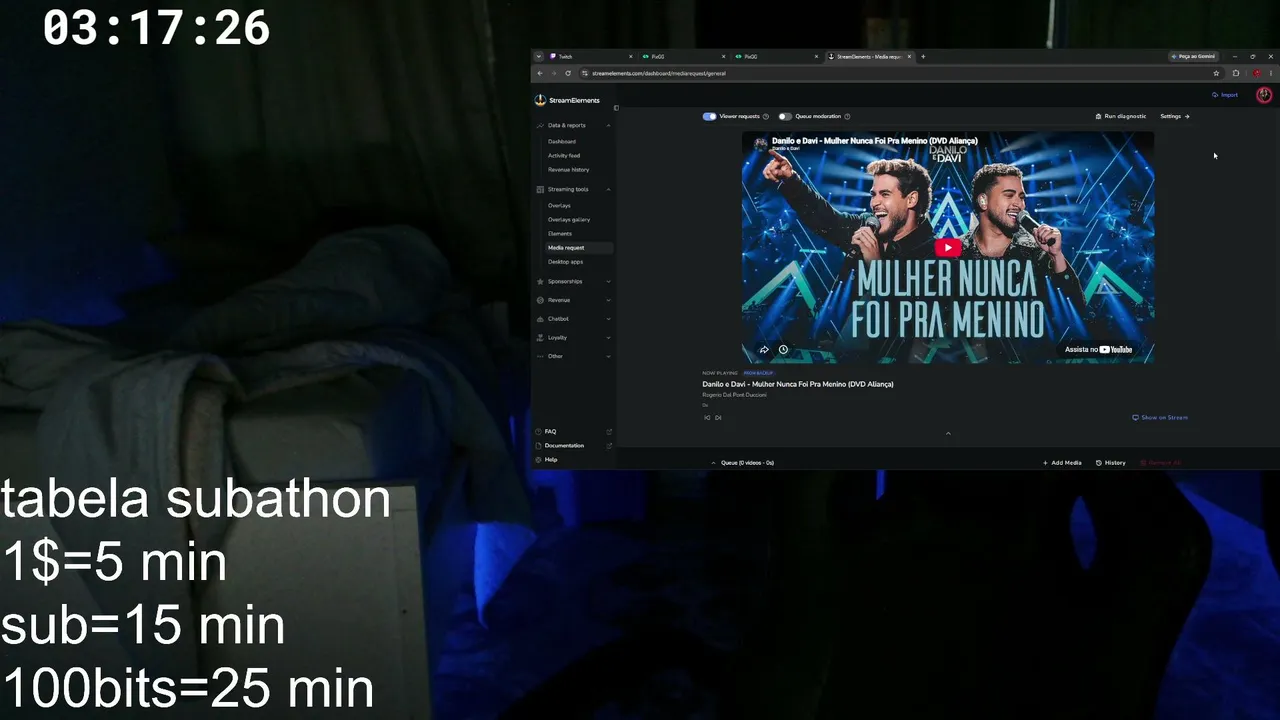Click the help icon next to Viewer requests
The image size is (1280, 720).
coord(766,116)
